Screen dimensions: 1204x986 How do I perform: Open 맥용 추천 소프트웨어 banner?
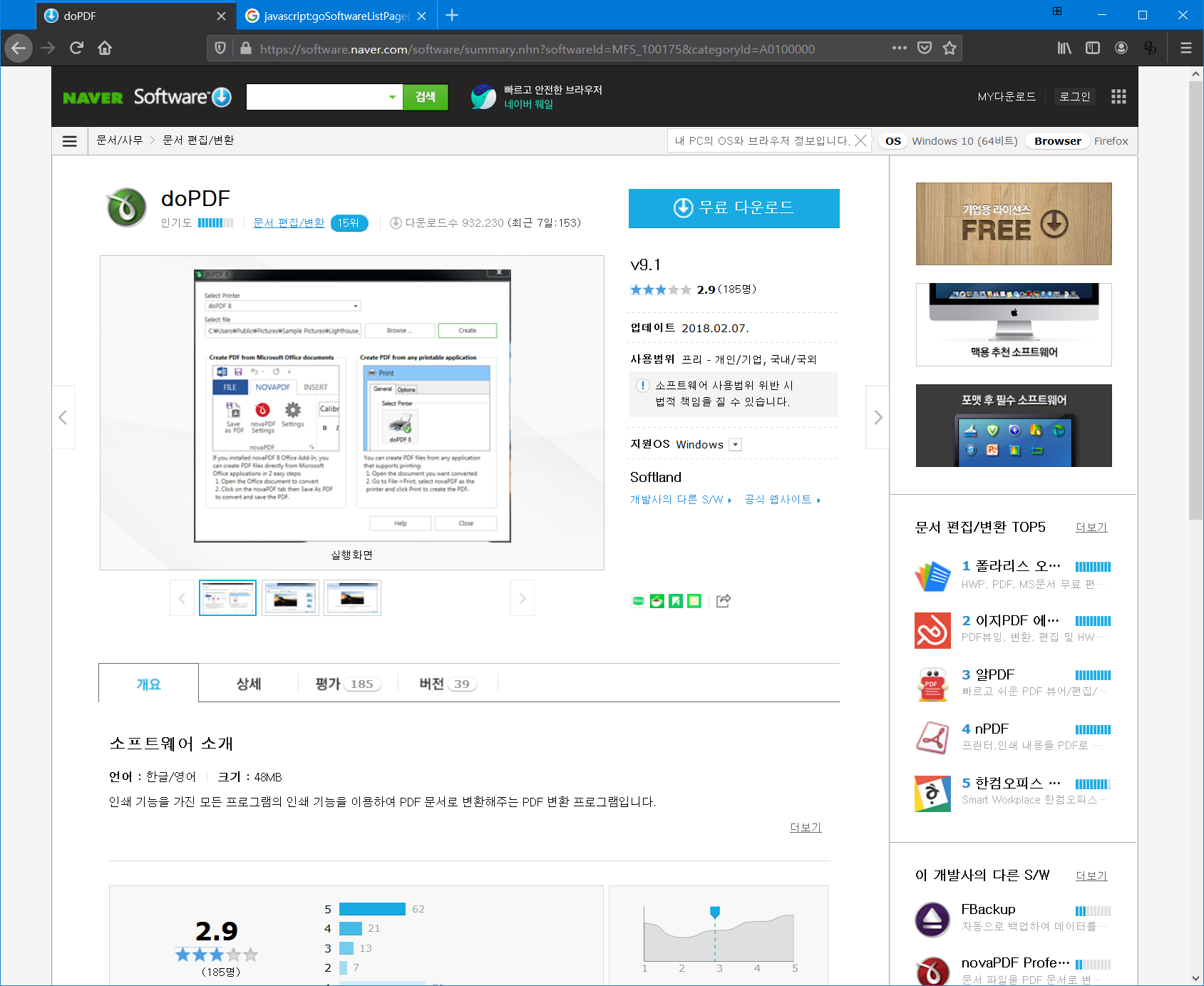click(1014, 324)
